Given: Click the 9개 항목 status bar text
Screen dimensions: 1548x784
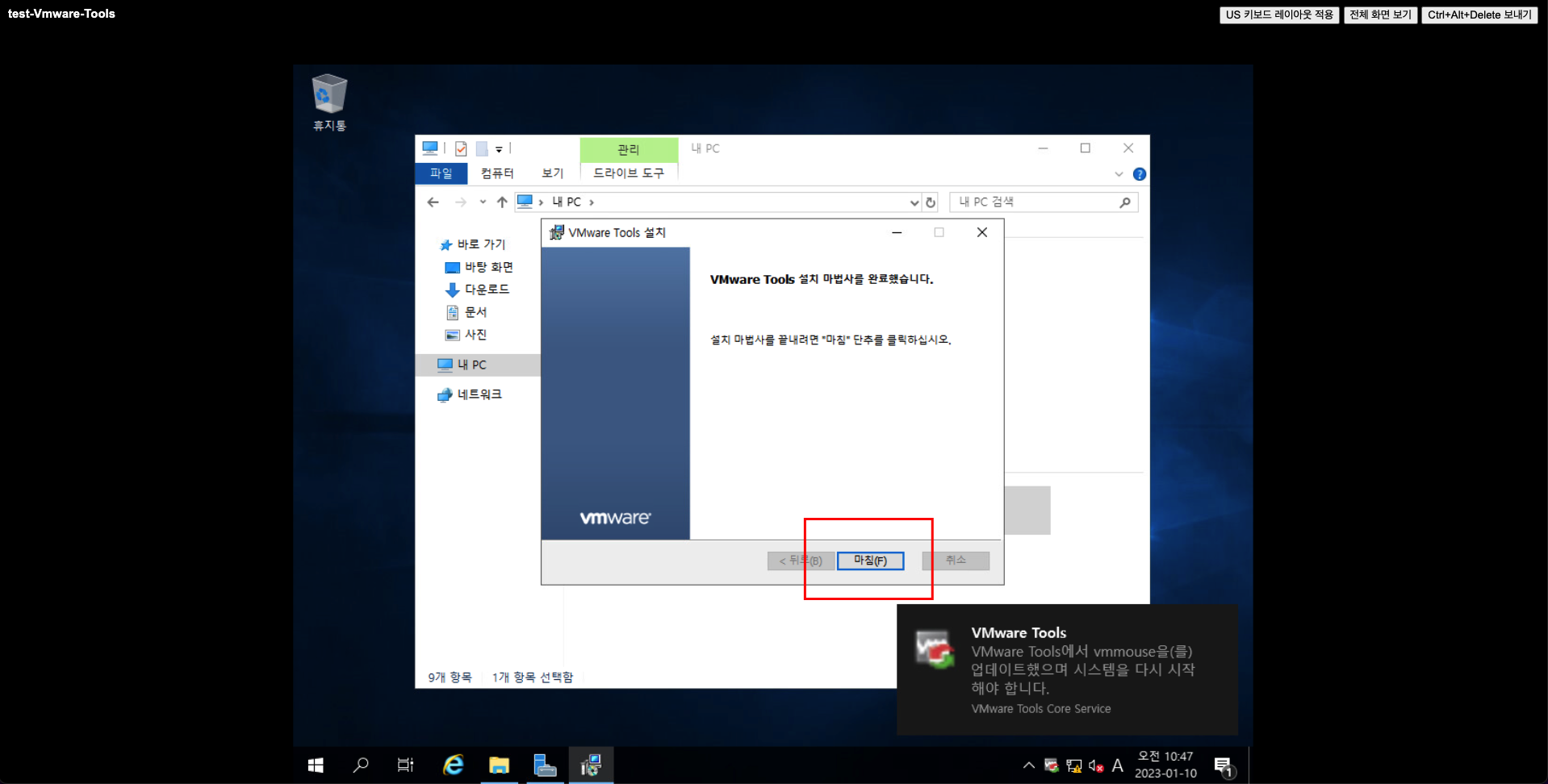Looking at the screenshot, I should [x=450, y=678].
